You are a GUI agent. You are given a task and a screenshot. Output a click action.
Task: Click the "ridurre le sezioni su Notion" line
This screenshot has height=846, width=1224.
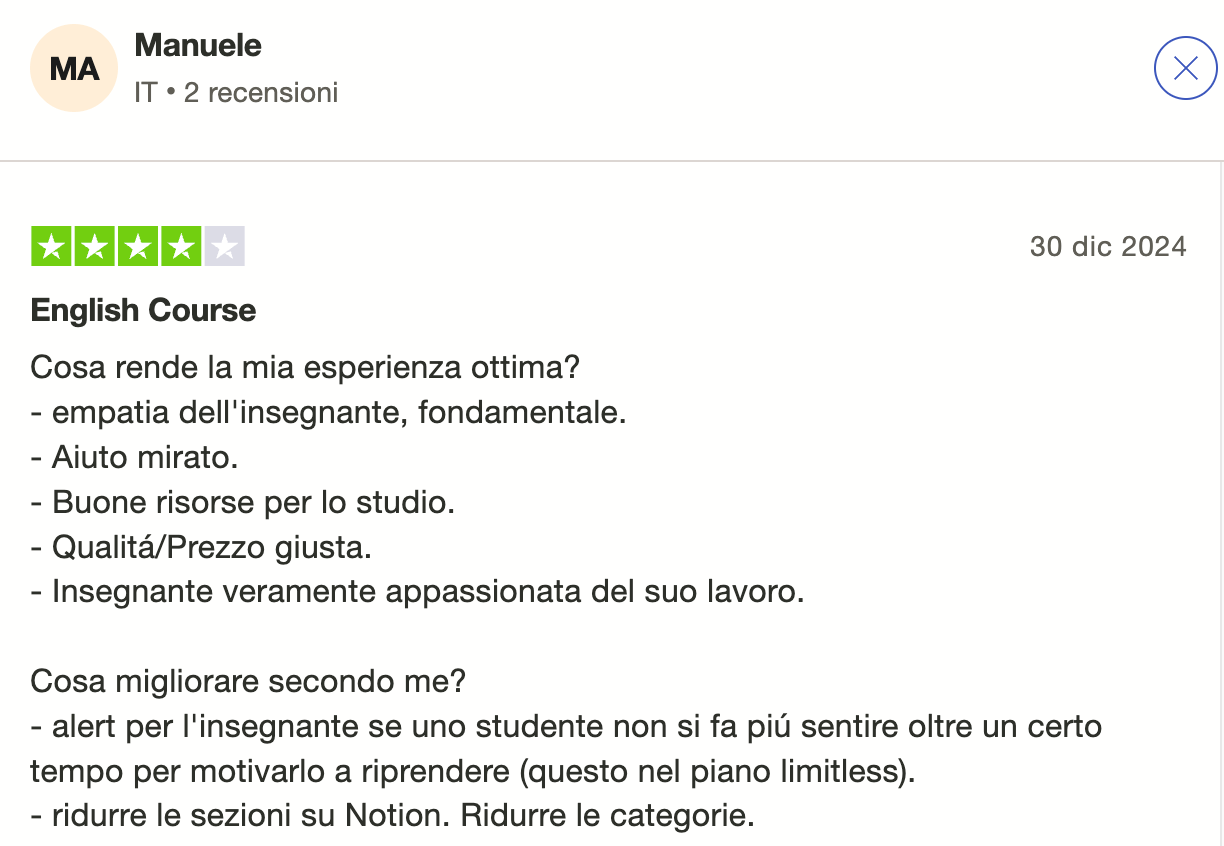392,816
